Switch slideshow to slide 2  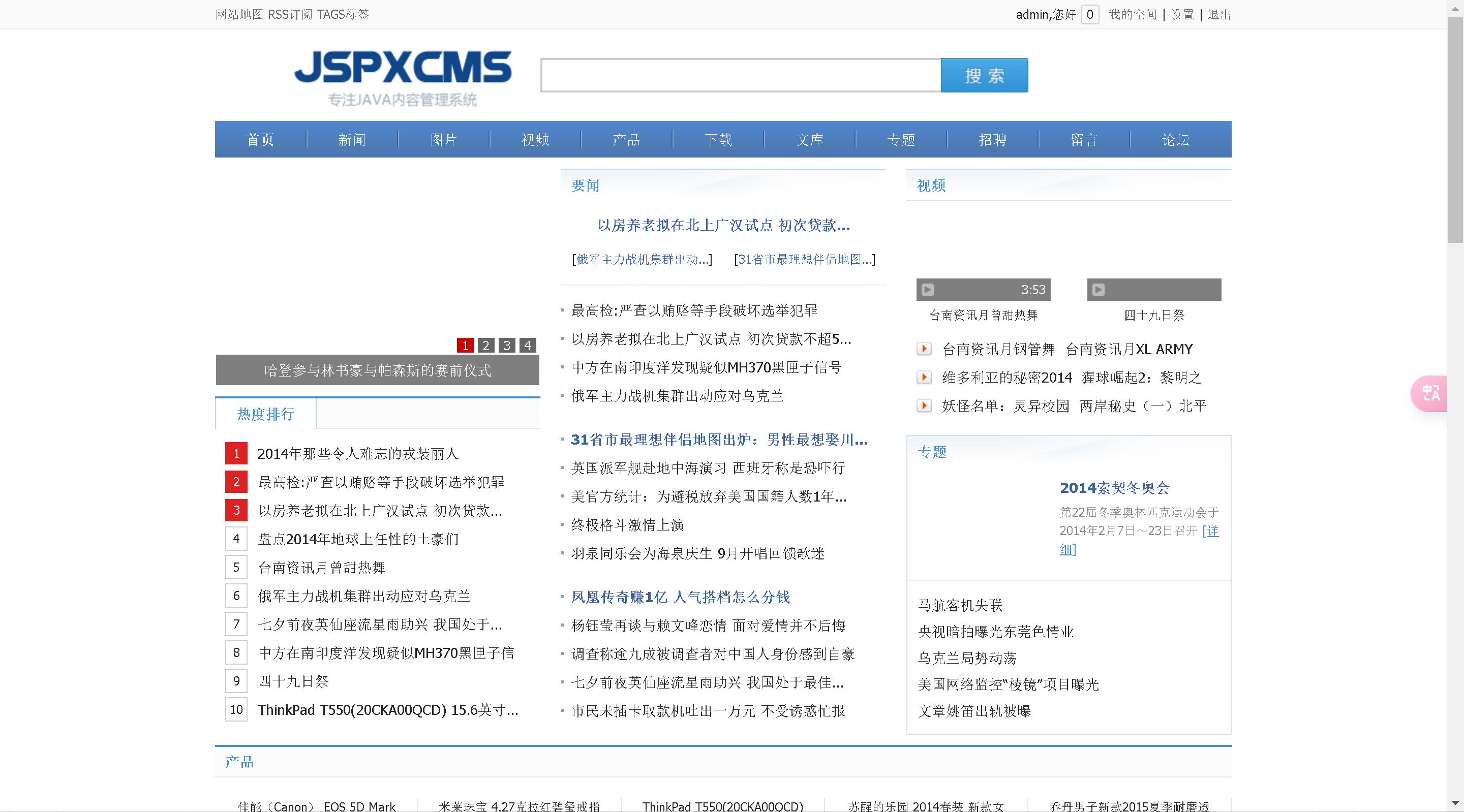486,345
